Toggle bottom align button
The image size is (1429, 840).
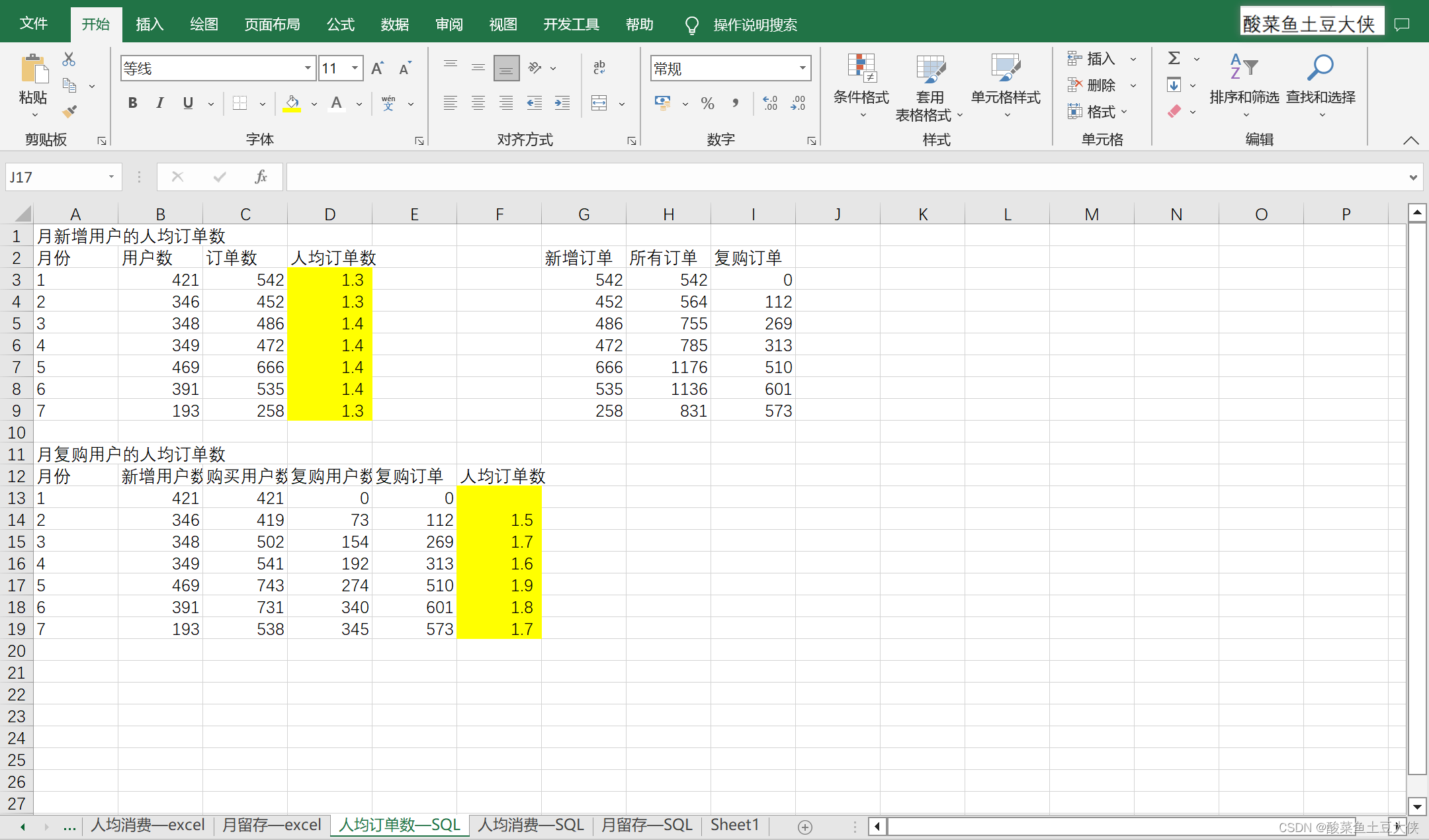click(506, 68)
